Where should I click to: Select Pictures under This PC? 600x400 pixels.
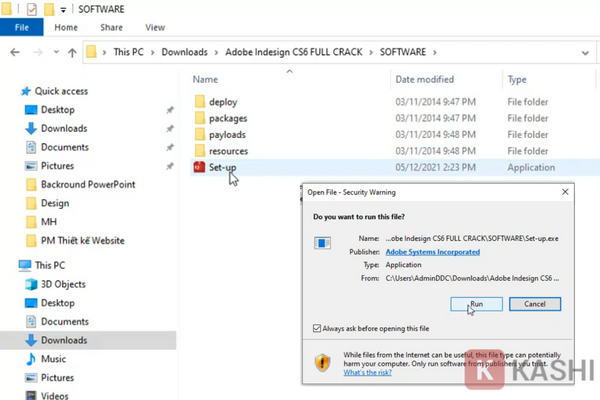point(57,377)
